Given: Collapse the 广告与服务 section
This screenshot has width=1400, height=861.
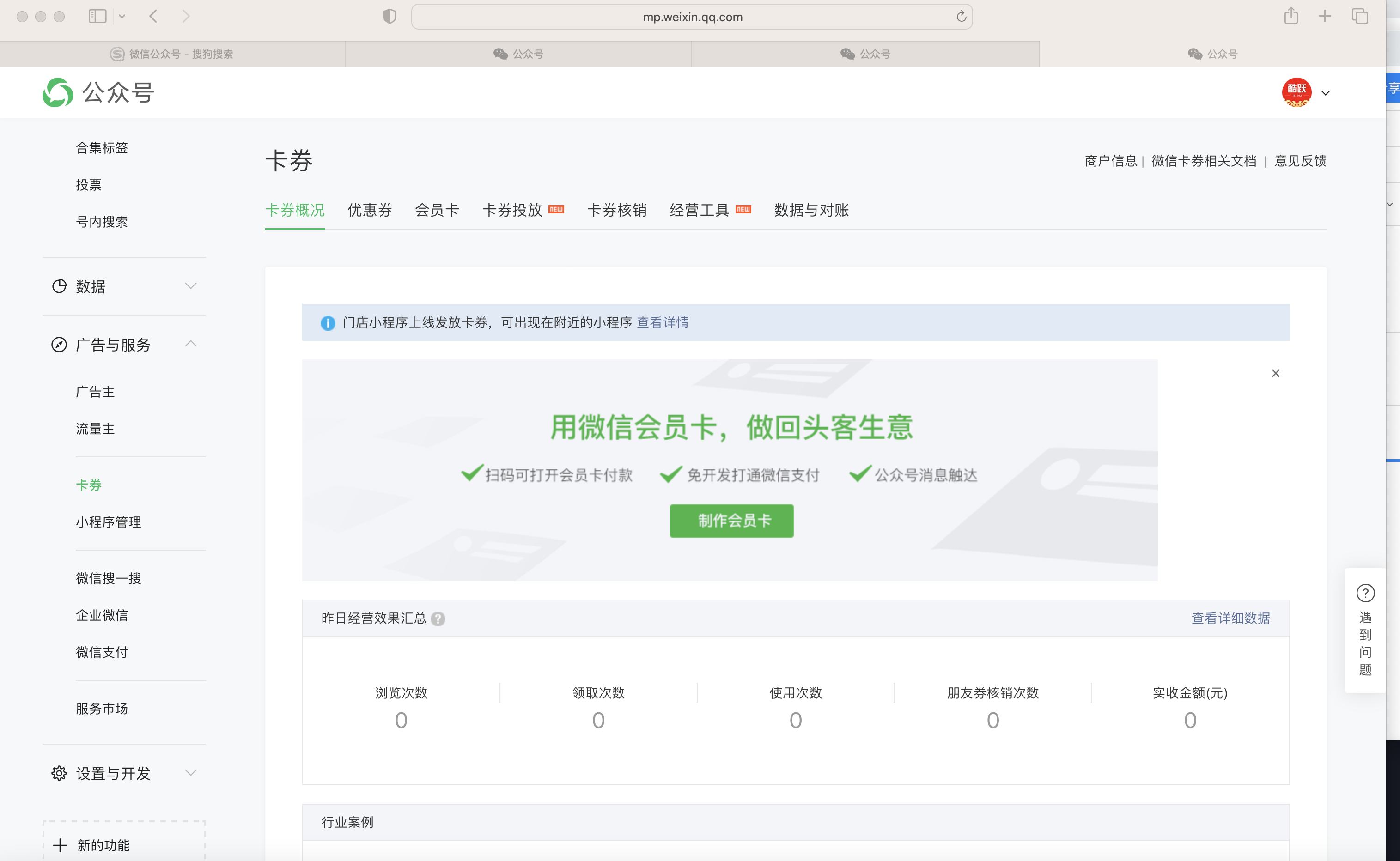Looking at the screenshot, I should click(191, 344).
